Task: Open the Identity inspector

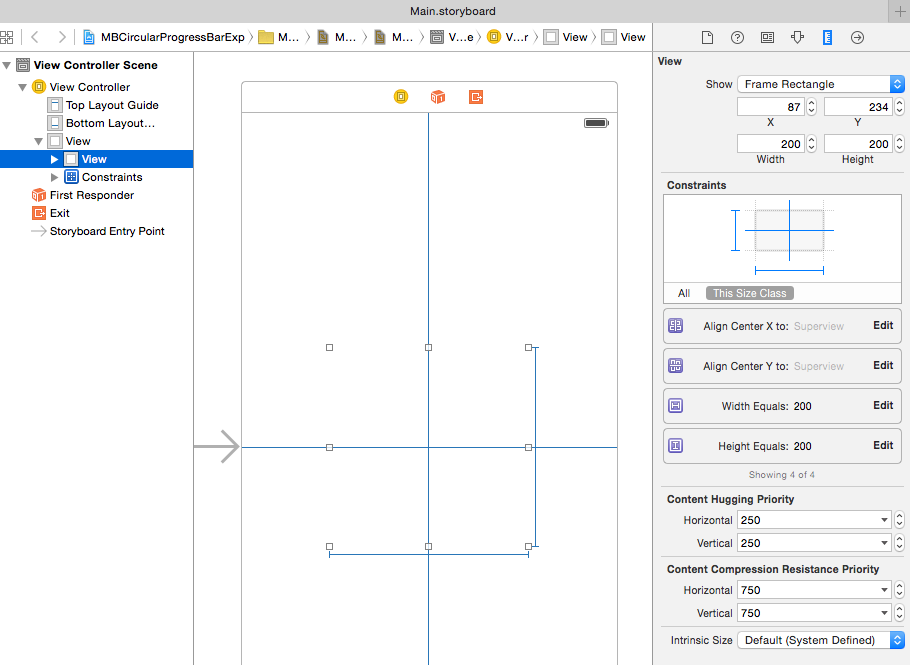Action: click(767, 37)
